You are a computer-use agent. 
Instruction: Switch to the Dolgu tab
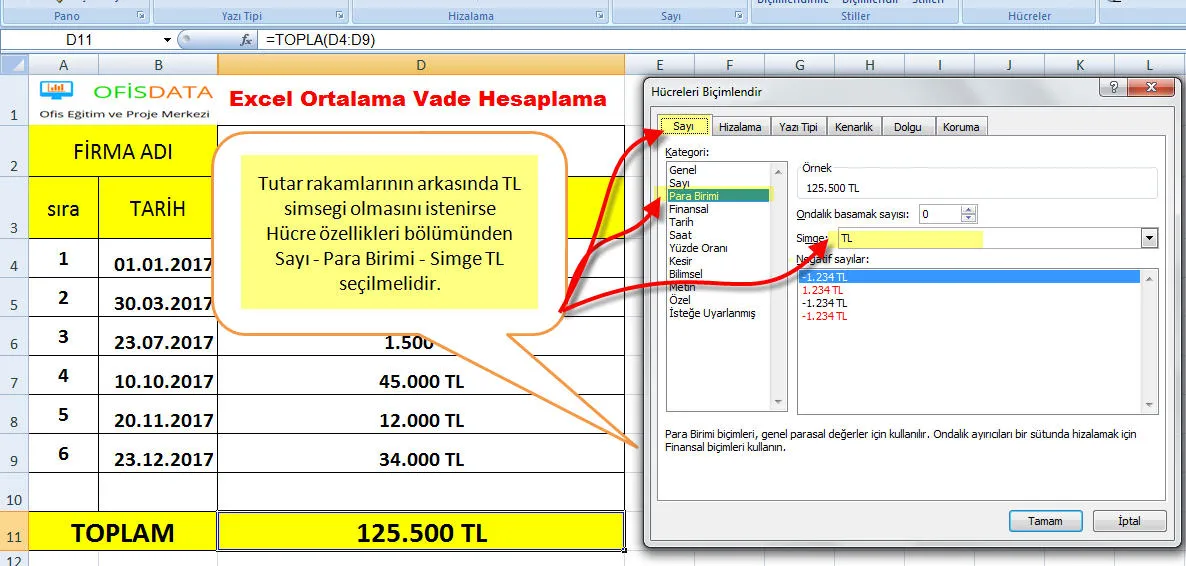tap(908, 127)
